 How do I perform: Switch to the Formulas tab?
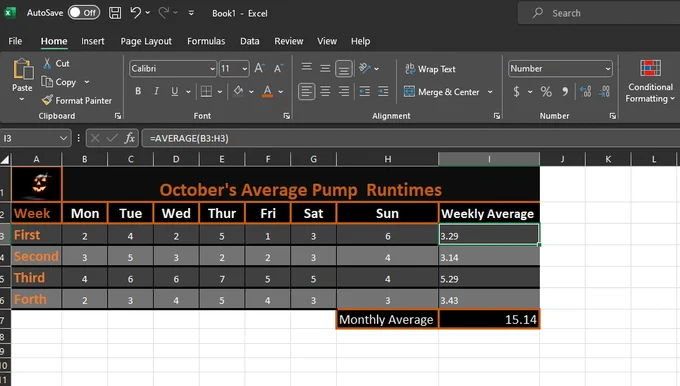point(206,41)
